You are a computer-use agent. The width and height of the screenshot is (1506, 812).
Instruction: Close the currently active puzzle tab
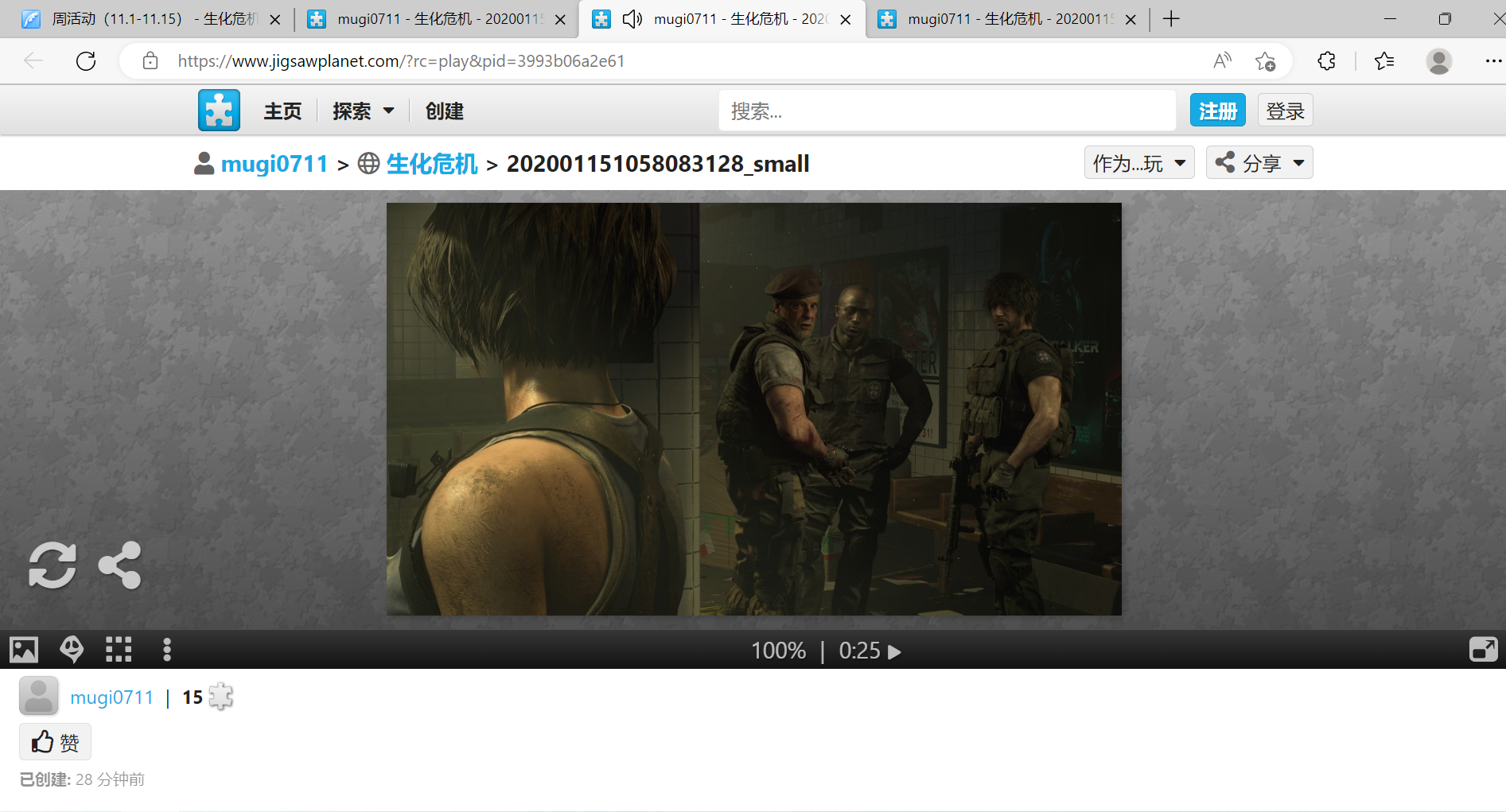[846, 20]
